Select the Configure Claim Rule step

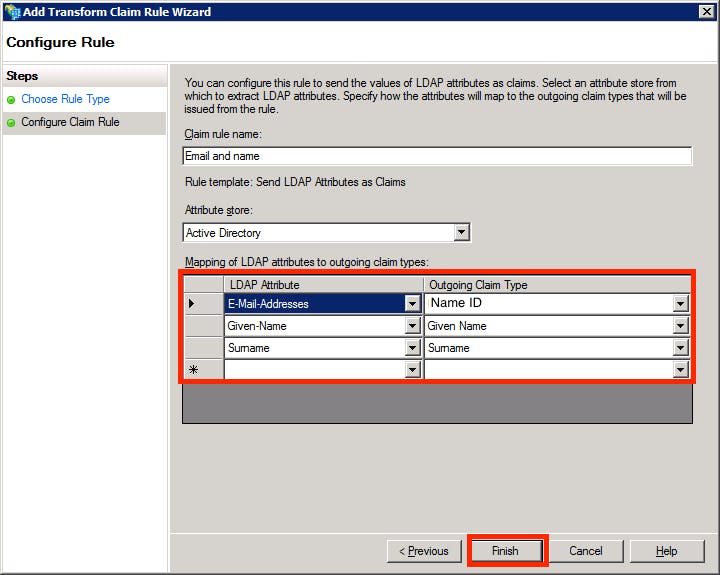pos(70,122)
